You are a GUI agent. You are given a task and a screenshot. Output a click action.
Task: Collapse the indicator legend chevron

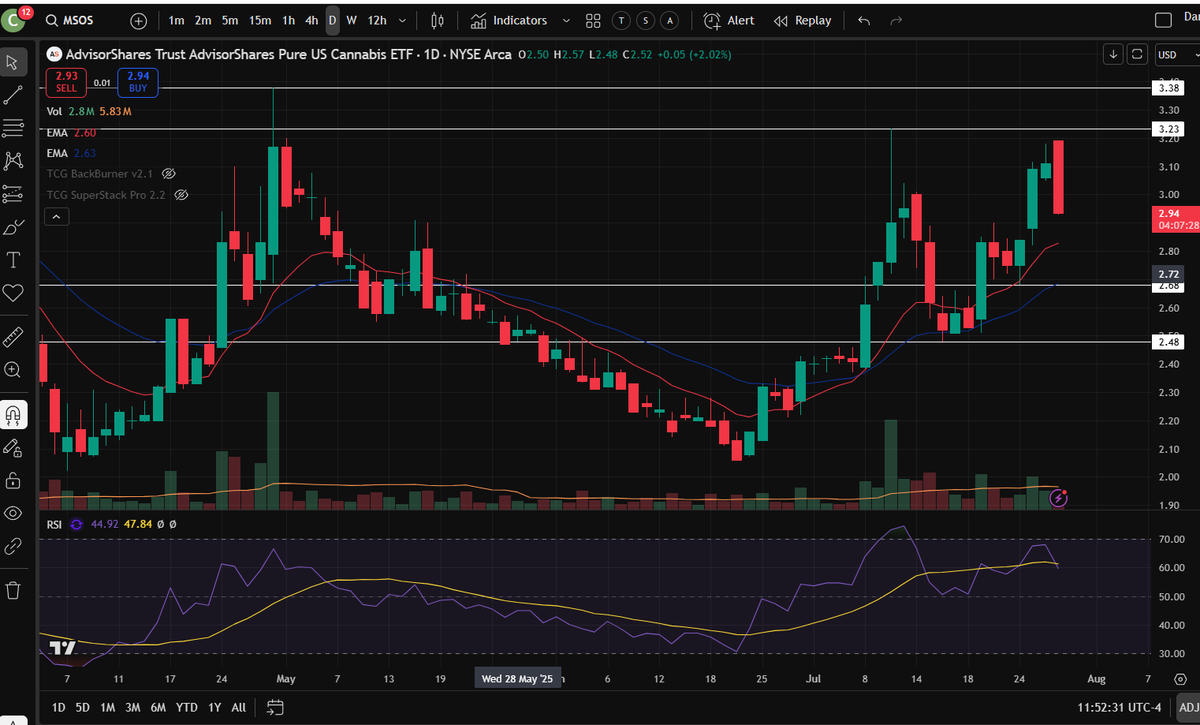(57, 216)
